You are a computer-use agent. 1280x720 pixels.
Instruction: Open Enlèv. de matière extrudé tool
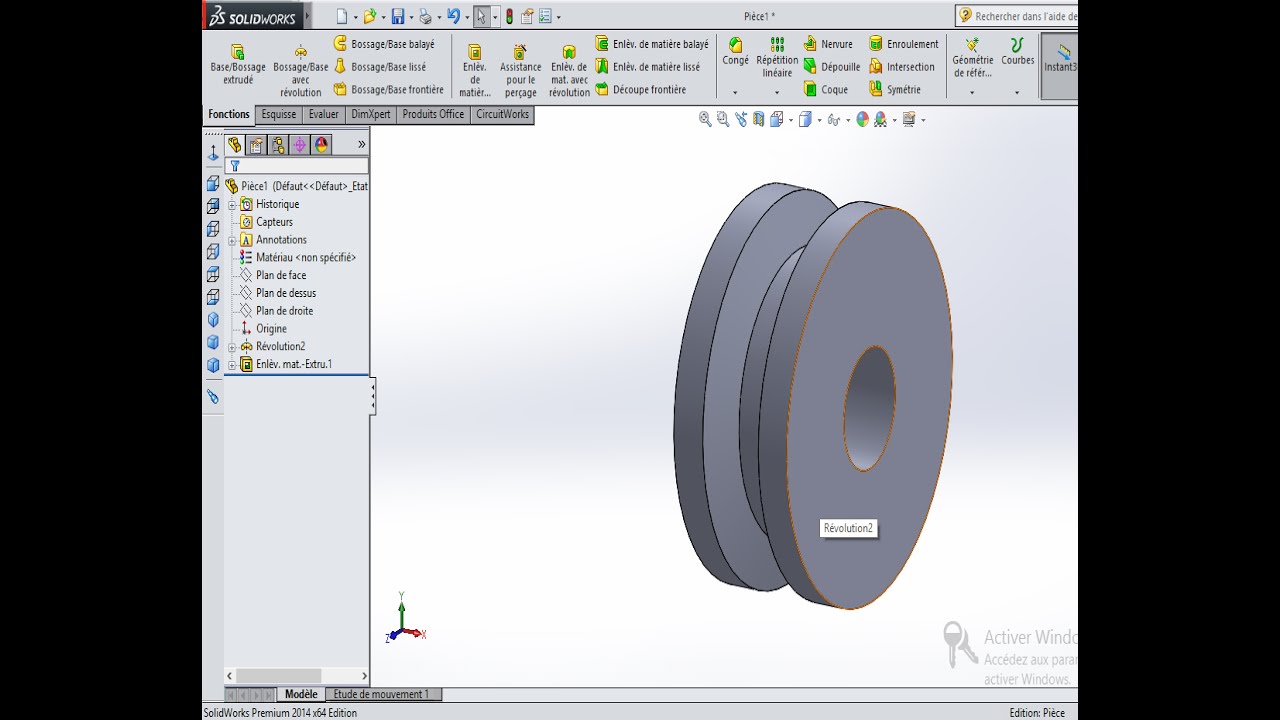(x=475, y=70)
